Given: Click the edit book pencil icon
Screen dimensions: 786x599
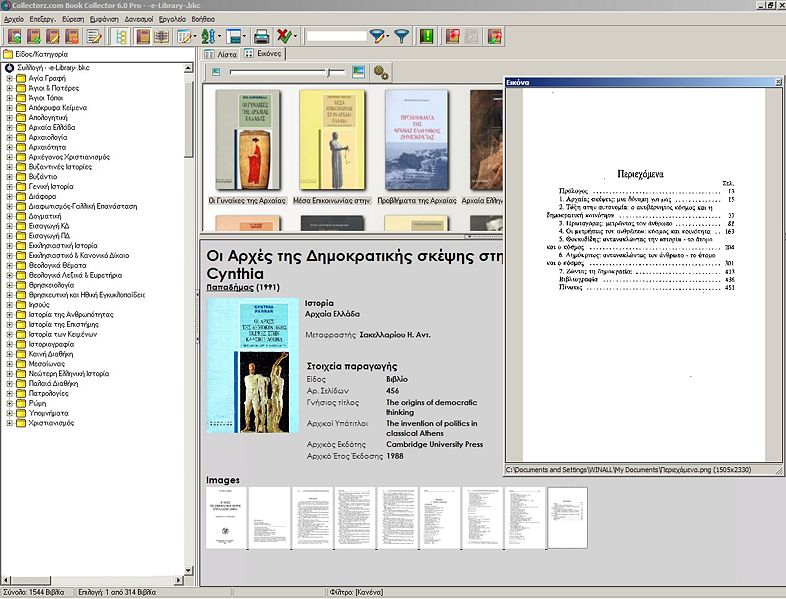Looking at the screenshot, I should click(53, 37).
